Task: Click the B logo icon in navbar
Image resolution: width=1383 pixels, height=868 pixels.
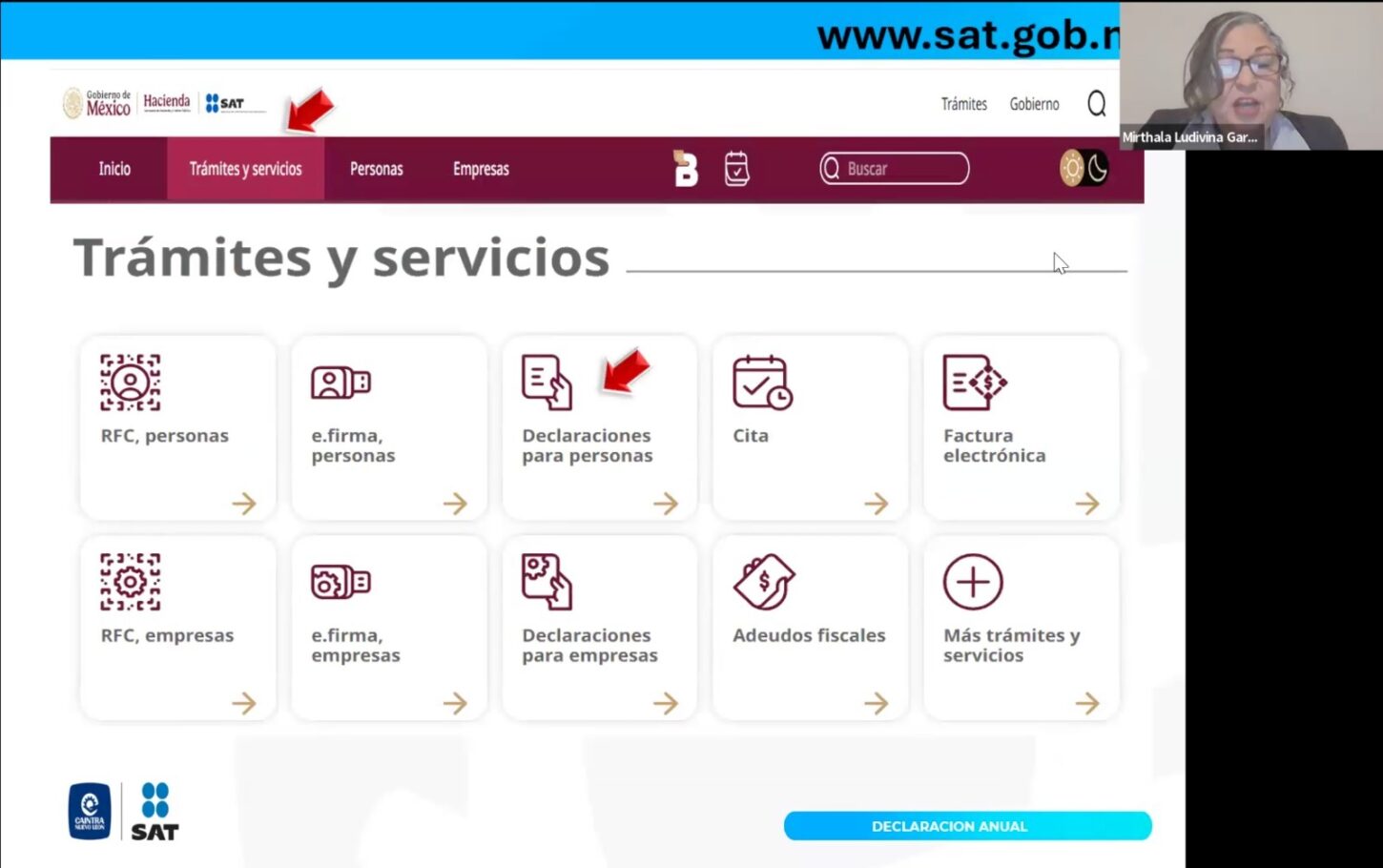Action: click(x=686, y=169)
